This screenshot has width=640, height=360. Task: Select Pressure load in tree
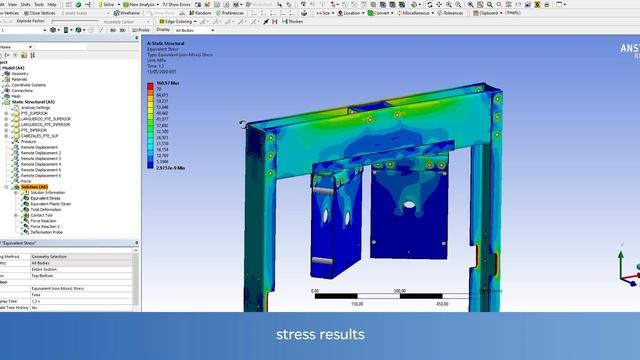(x=29, y=142)
